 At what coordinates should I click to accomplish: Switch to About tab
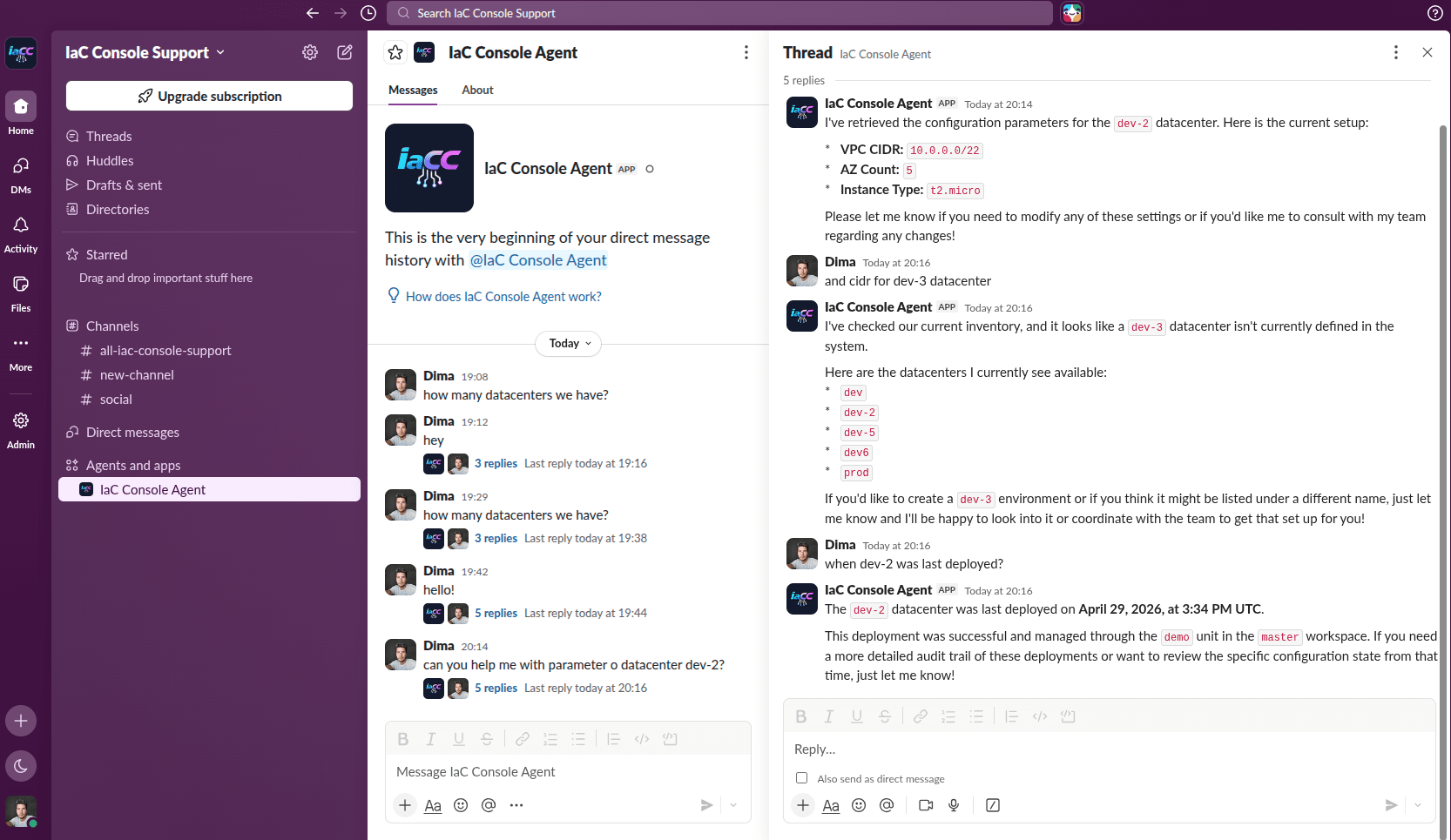click(x=477, y=90)
